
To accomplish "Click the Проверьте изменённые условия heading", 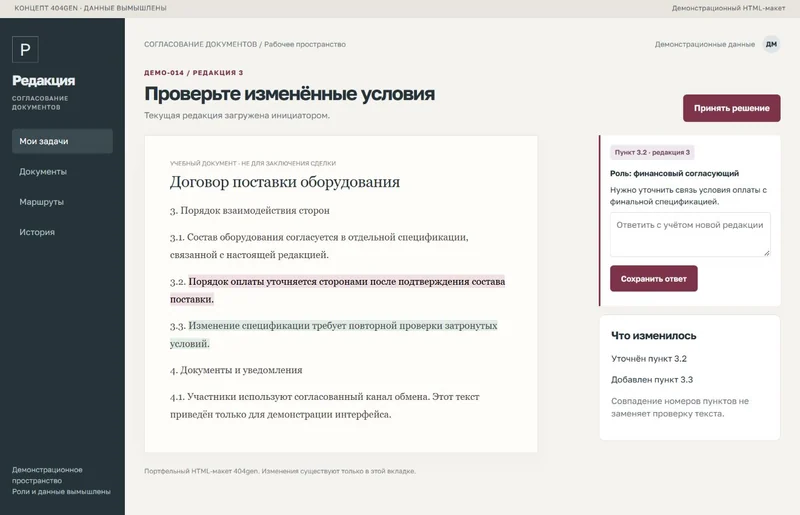I will pyautogui.click(x=289, y=94).
